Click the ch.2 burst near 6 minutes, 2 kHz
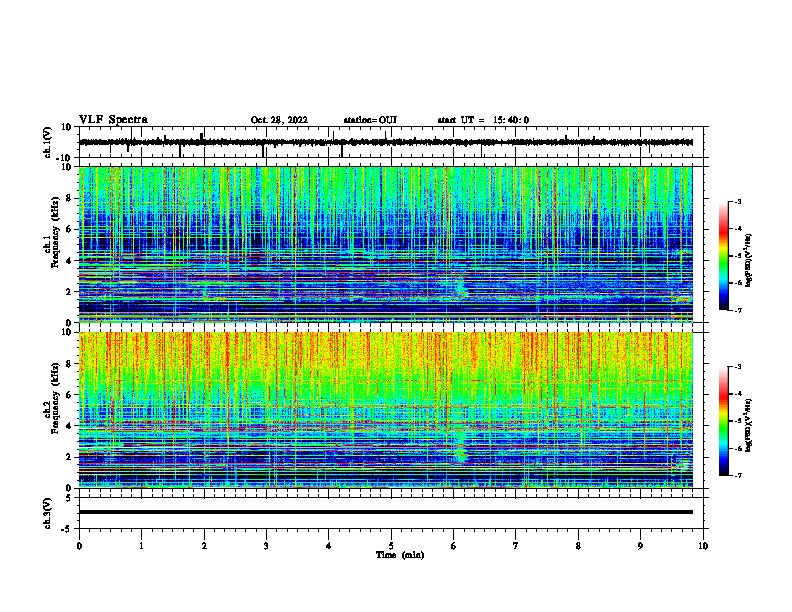Viewport: 792px width, 612px height. tap(460, 448)
